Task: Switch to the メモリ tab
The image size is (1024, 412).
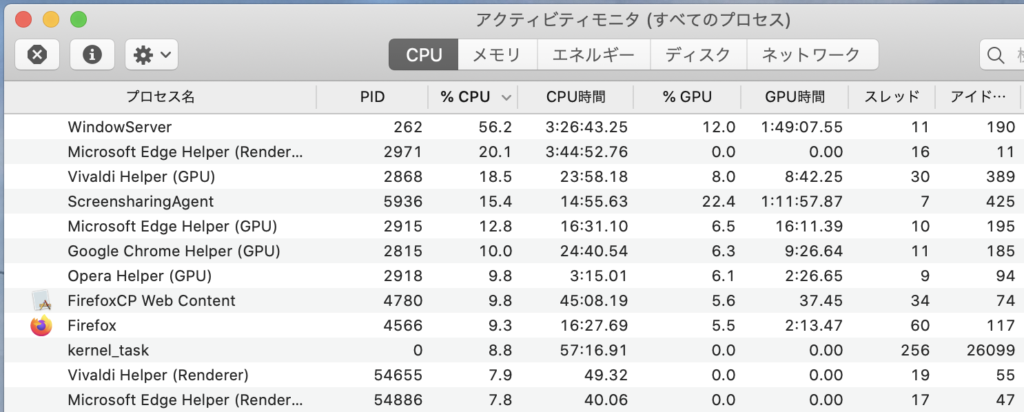Action: [x=497, y=55]
